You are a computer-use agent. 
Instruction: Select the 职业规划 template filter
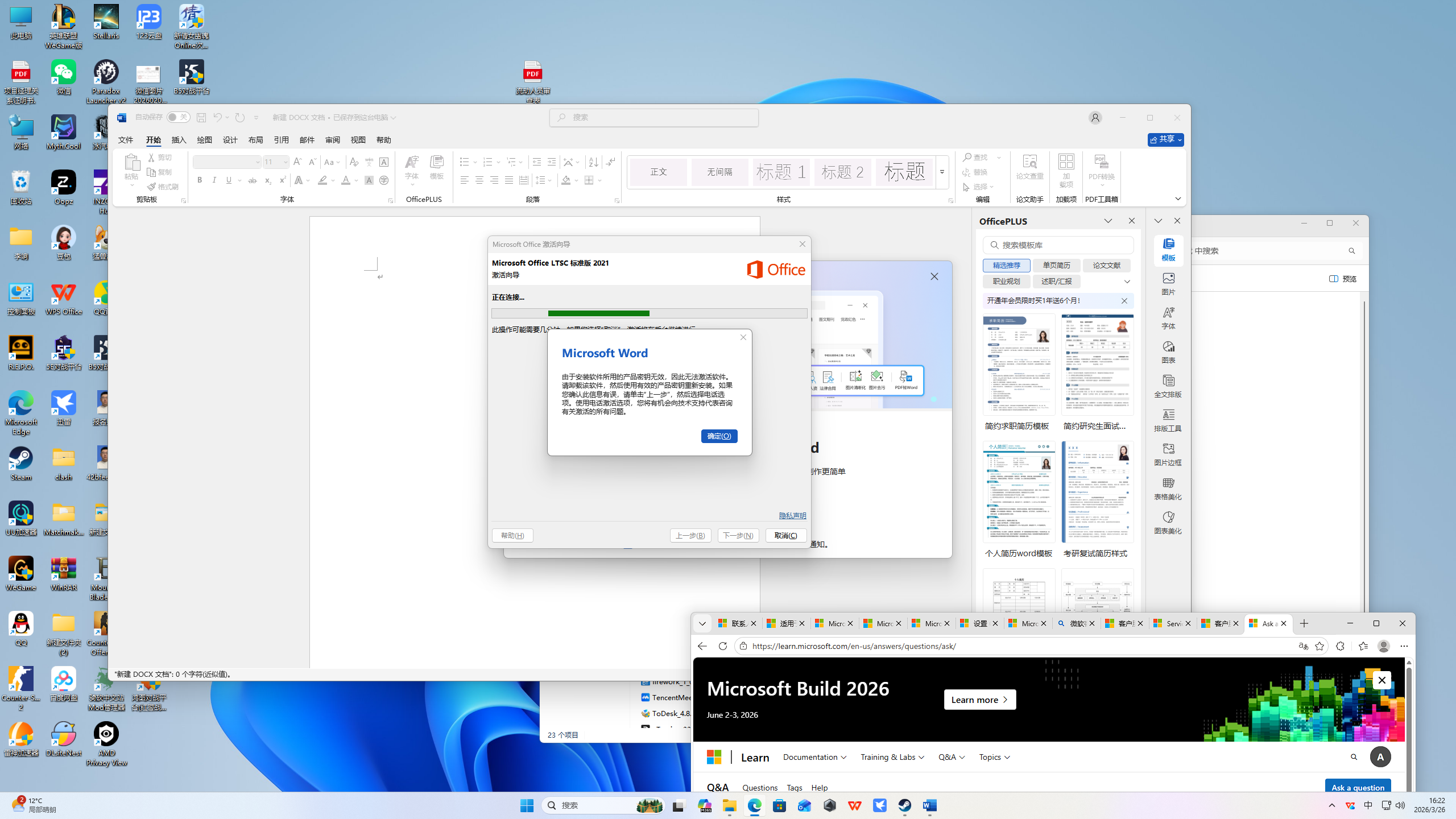pos(1006,282)
